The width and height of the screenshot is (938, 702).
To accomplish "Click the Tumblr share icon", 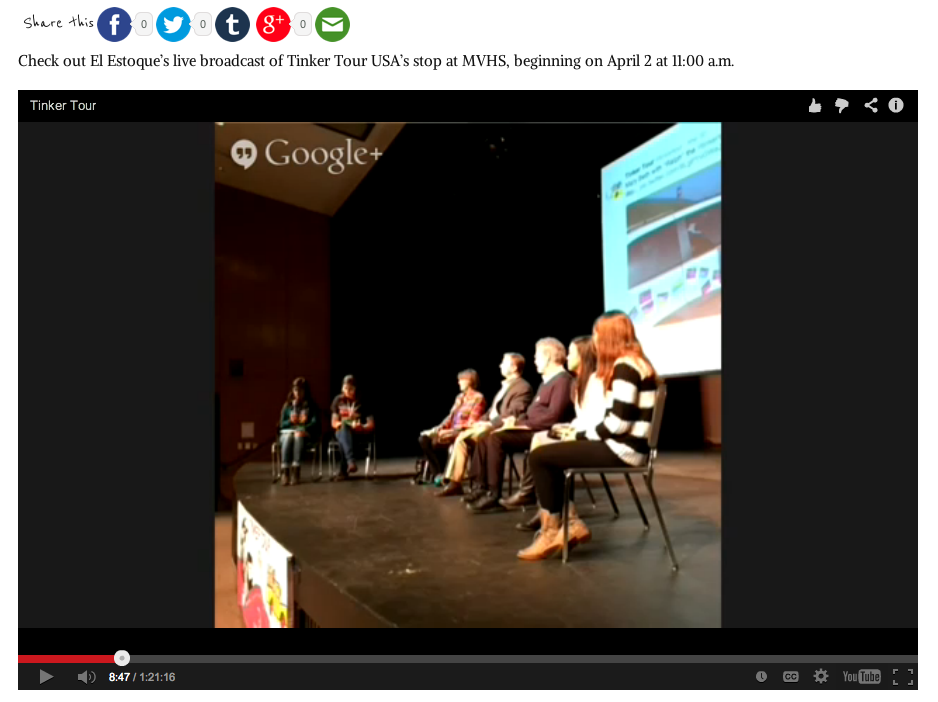I will (x=232, y=24).
